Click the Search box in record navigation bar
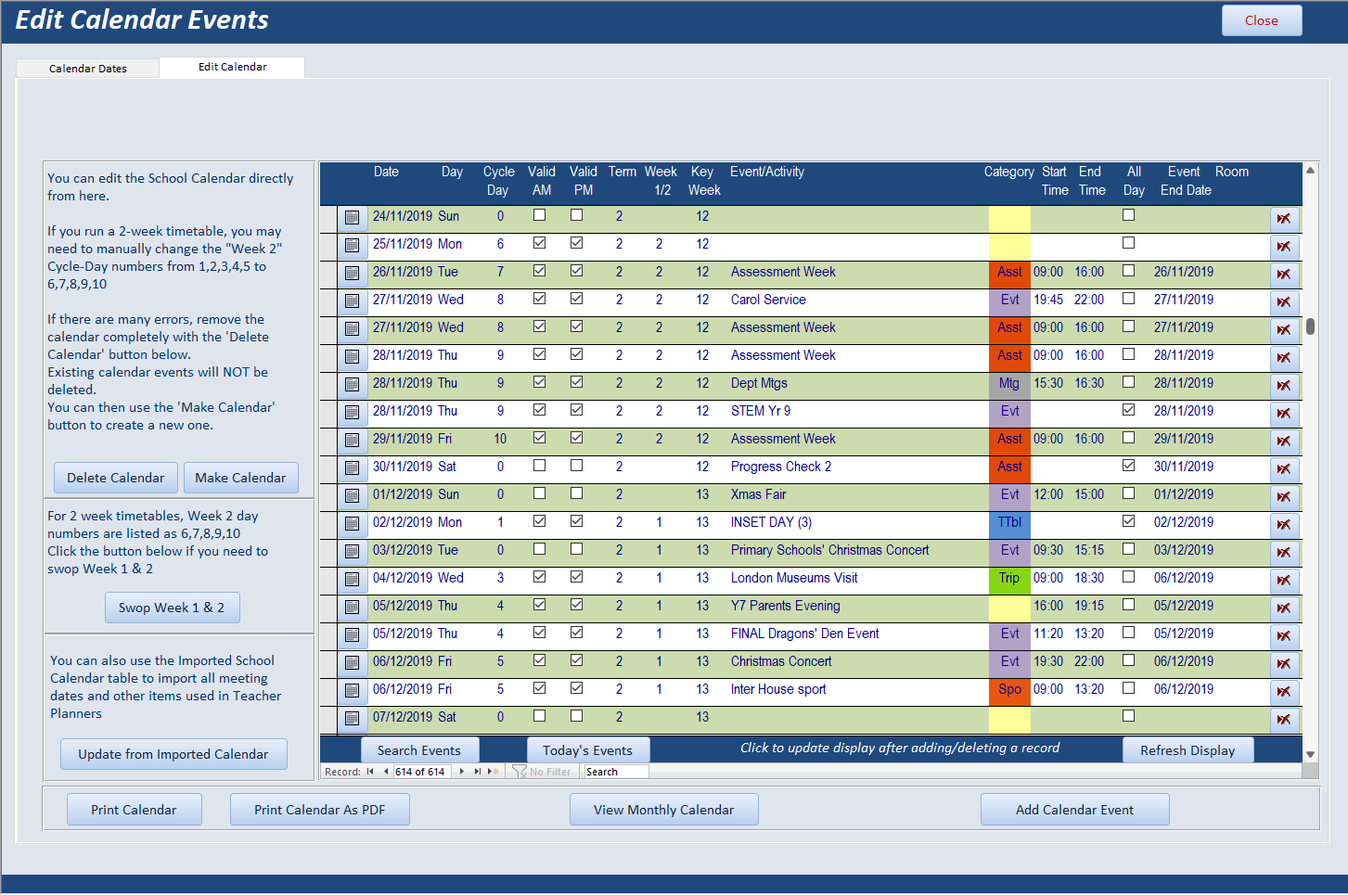 tap(616, 772)
